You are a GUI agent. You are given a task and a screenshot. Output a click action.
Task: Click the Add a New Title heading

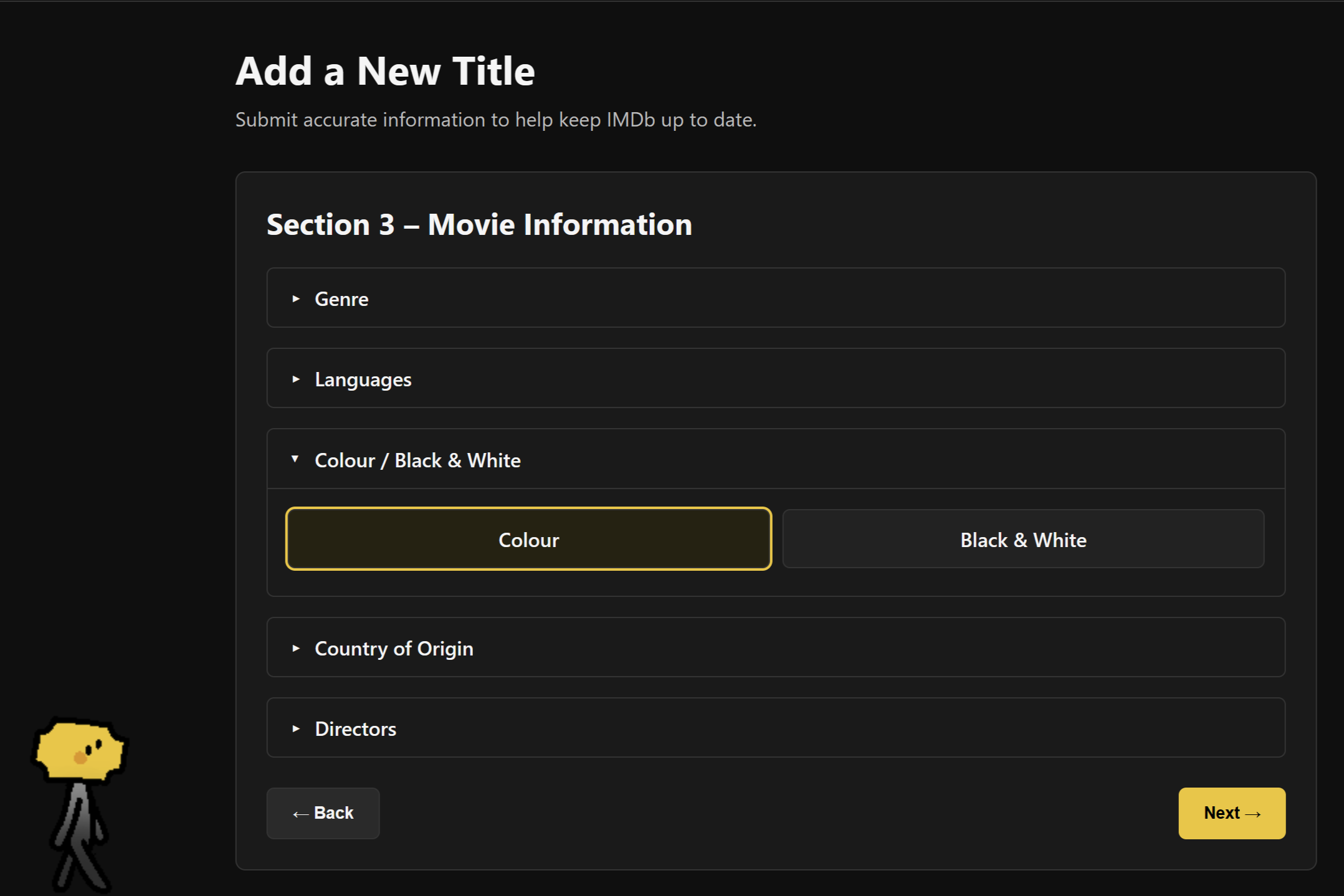click(x=385, y=71)
